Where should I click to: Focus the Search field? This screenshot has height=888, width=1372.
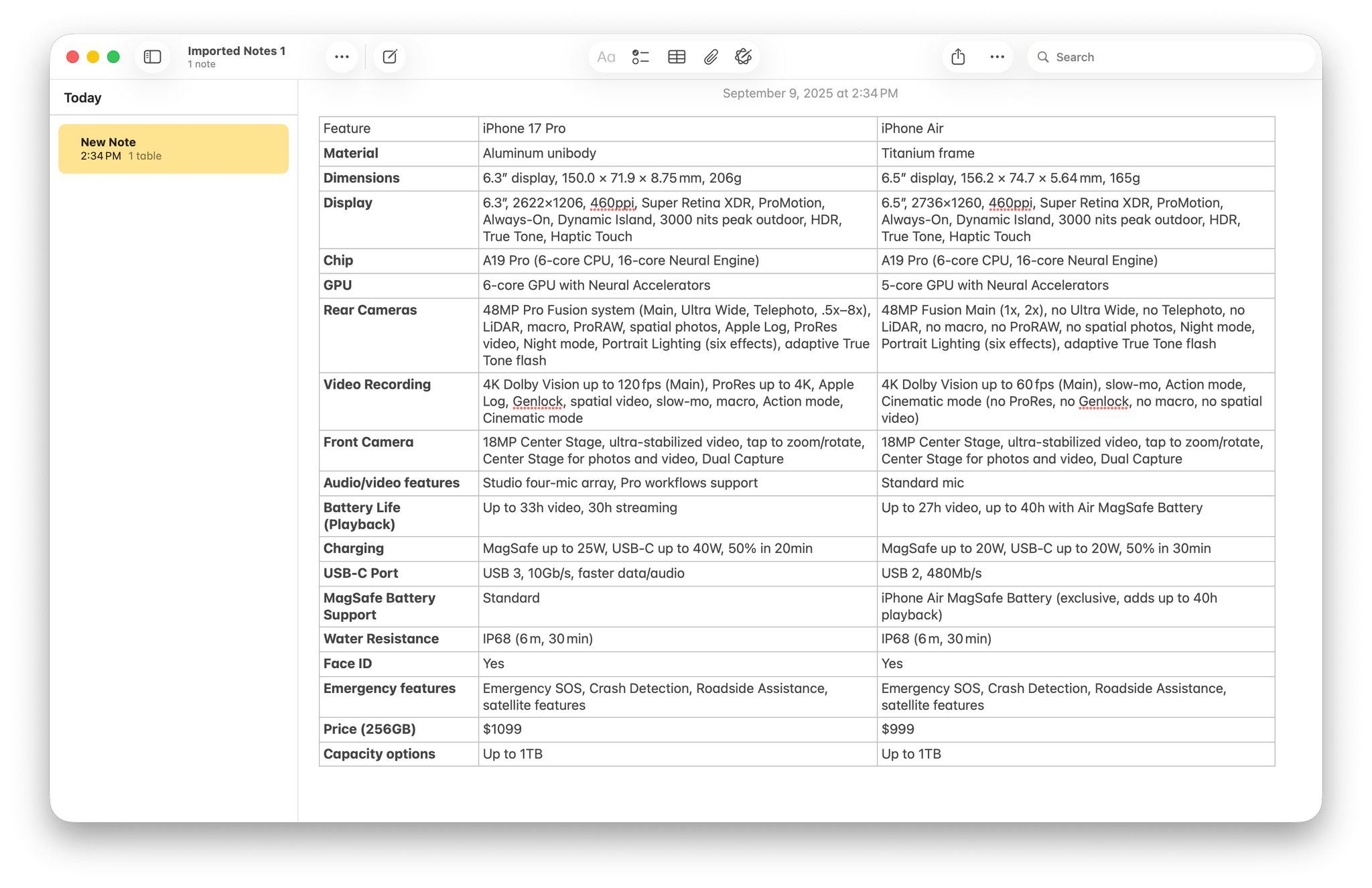pyautogui.click(x=1171, y=57)
